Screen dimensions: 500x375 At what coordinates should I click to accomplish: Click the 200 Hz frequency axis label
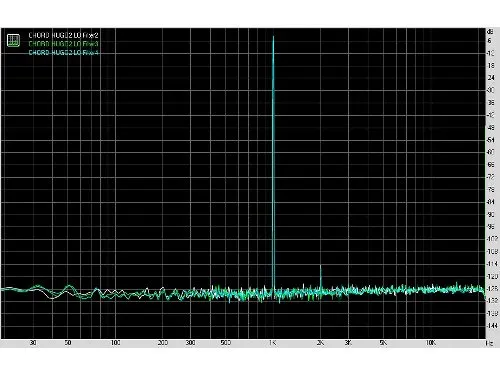click(x=163, y=343)
